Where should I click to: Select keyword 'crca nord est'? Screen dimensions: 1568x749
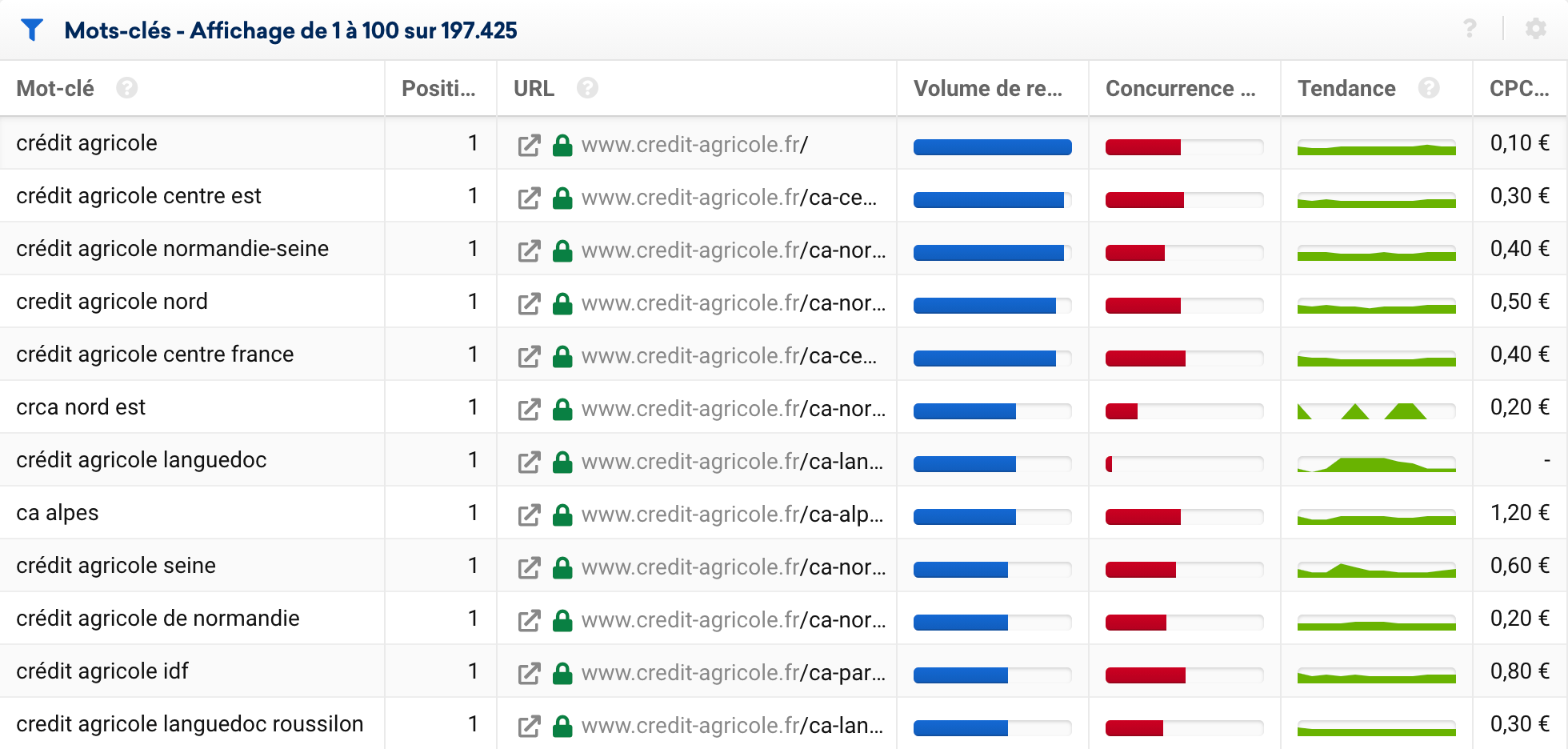point(81,407)
